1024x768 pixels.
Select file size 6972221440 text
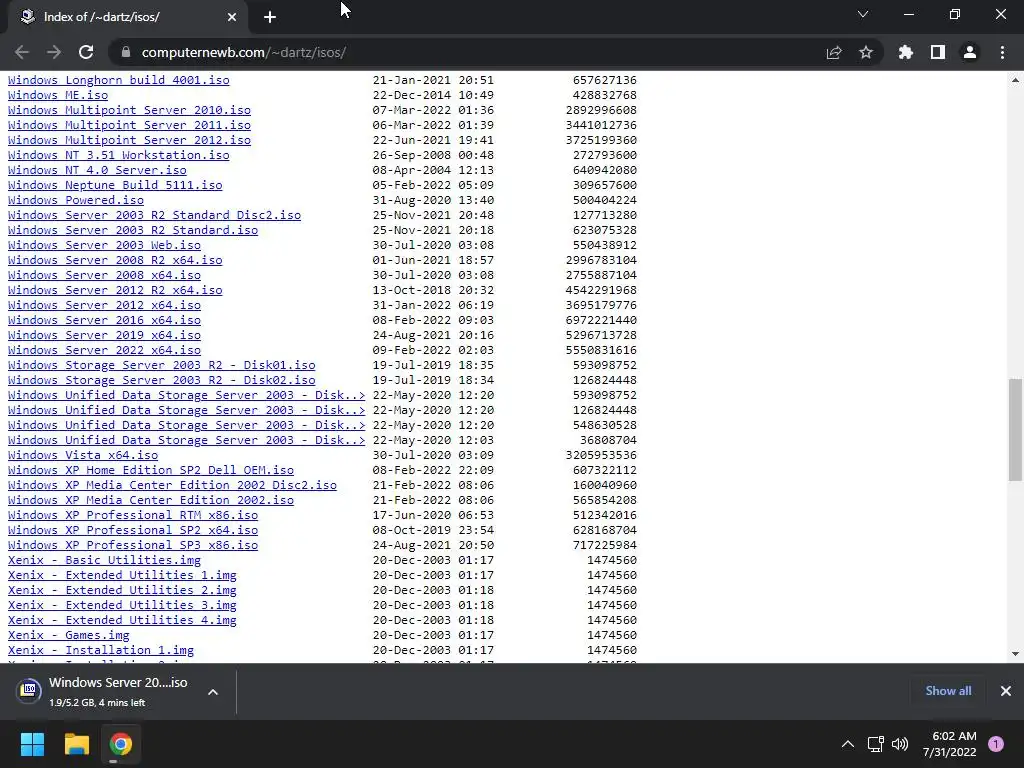tap(601, 320)
